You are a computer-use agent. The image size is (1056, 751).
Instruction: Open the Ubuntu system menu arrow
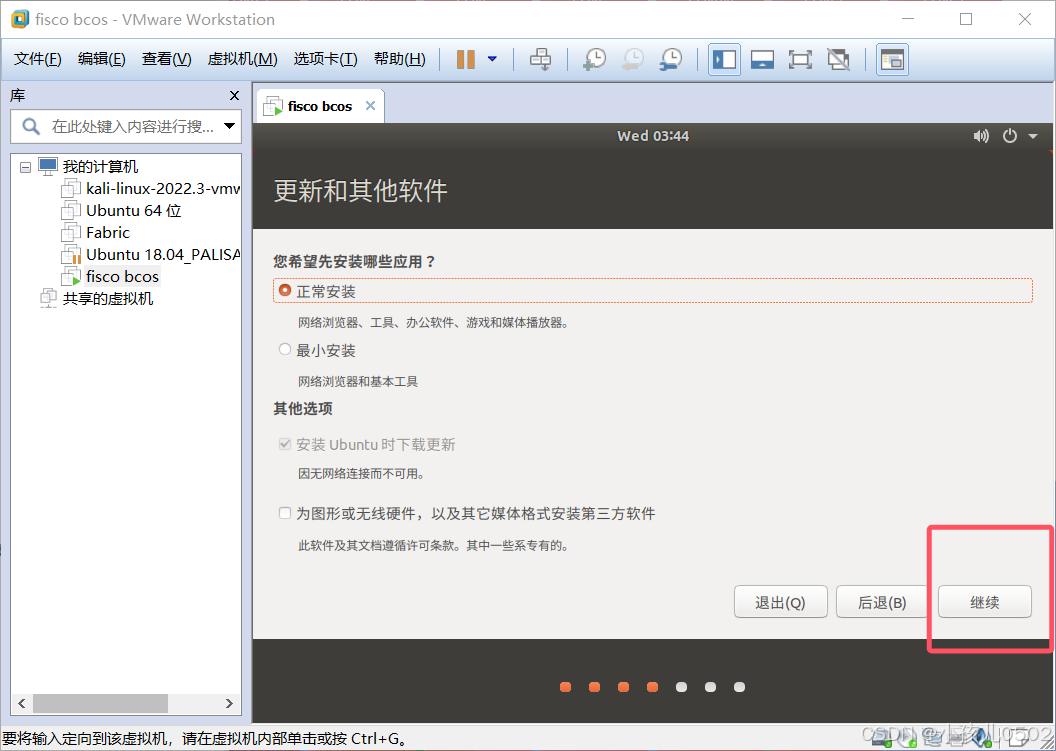pos(1032,136)
